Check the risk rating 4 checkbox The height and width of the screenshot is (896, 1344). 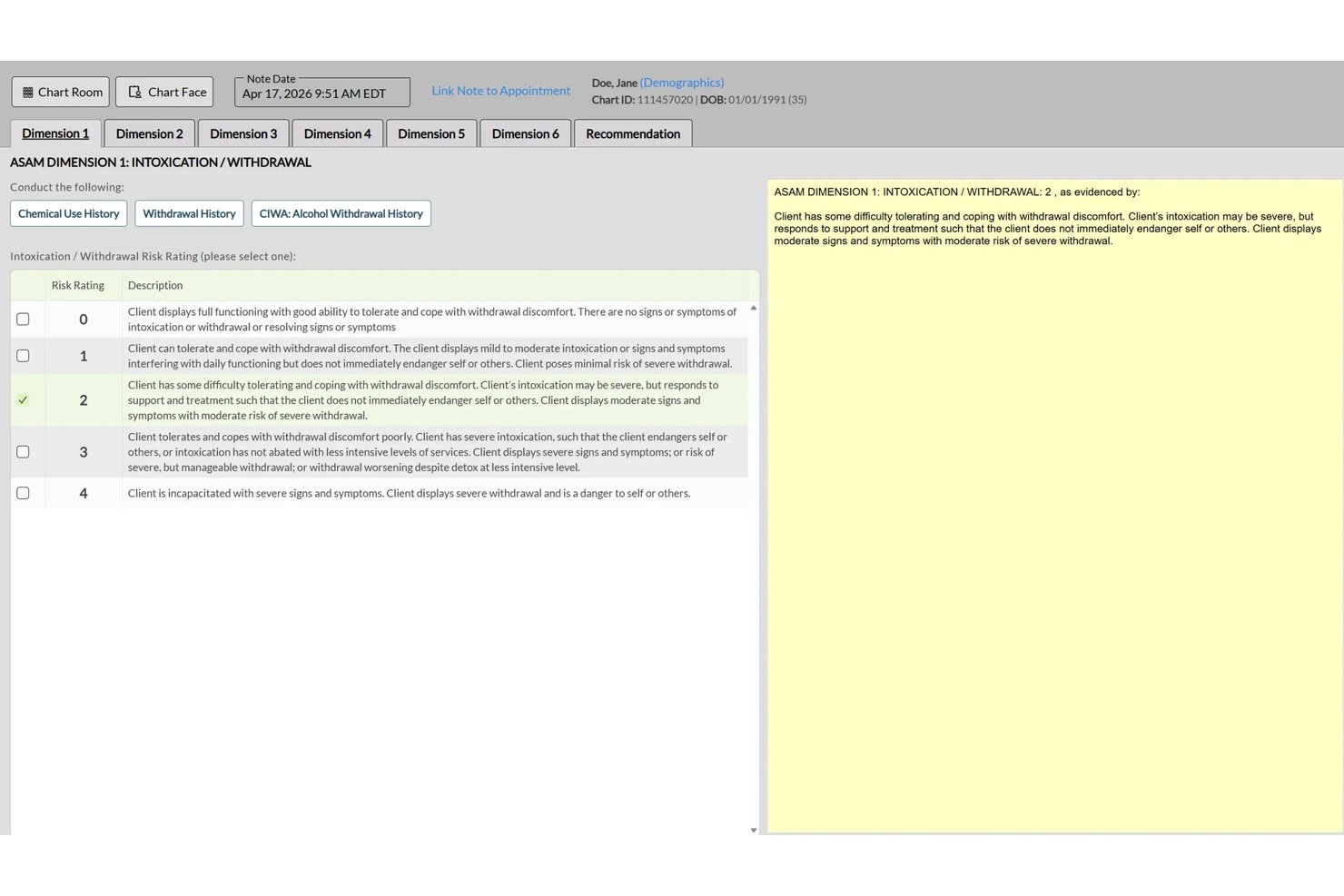pos(23,493)
